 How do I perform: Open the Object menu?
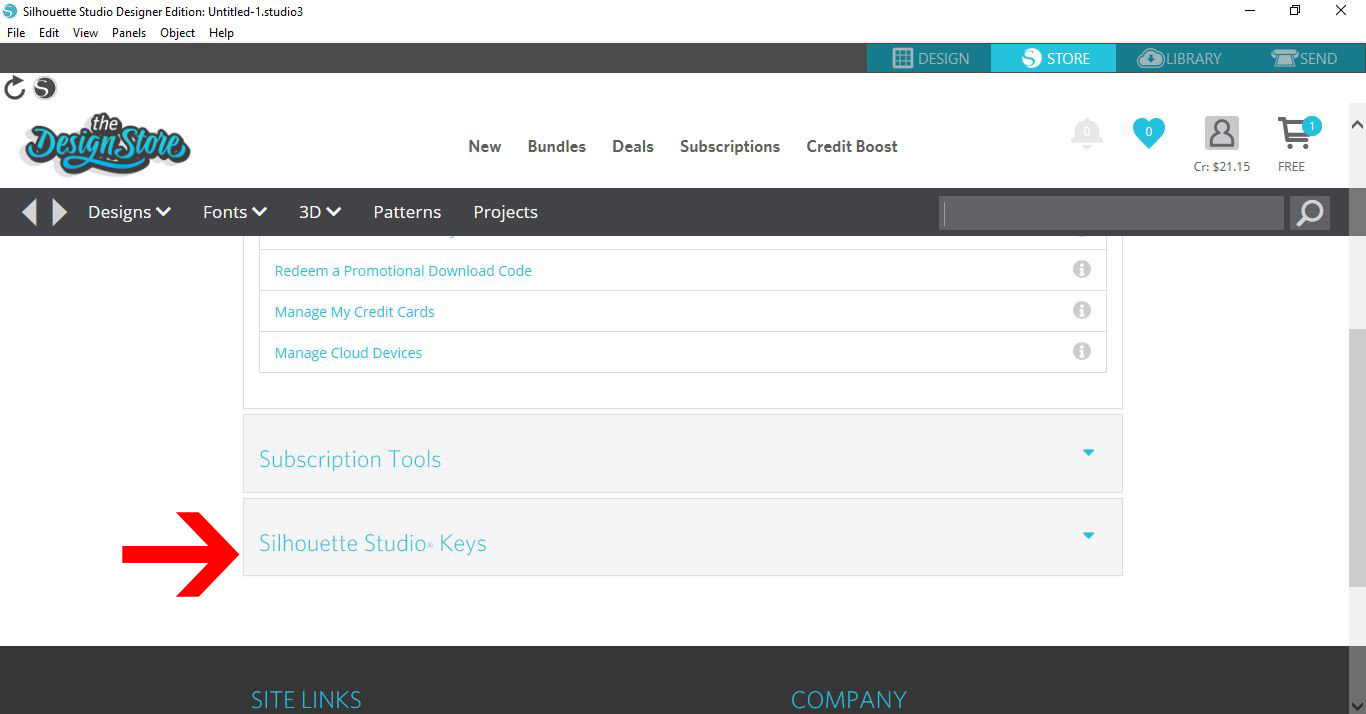tap(178, 33)
